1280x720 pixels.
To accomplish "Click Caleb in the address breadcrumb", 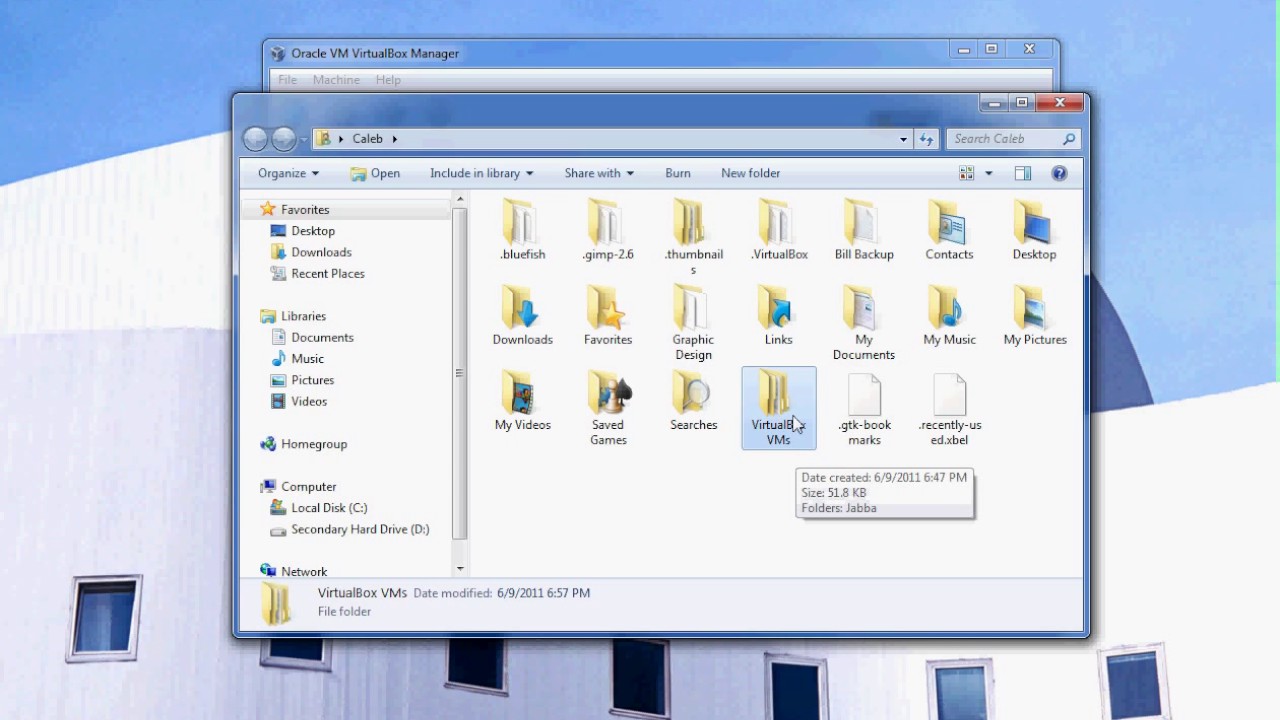I will pos(367,139).
